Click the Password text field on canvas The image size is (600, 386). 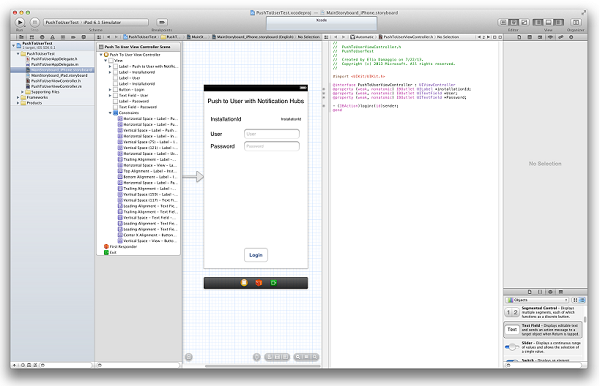pos(272,146)
